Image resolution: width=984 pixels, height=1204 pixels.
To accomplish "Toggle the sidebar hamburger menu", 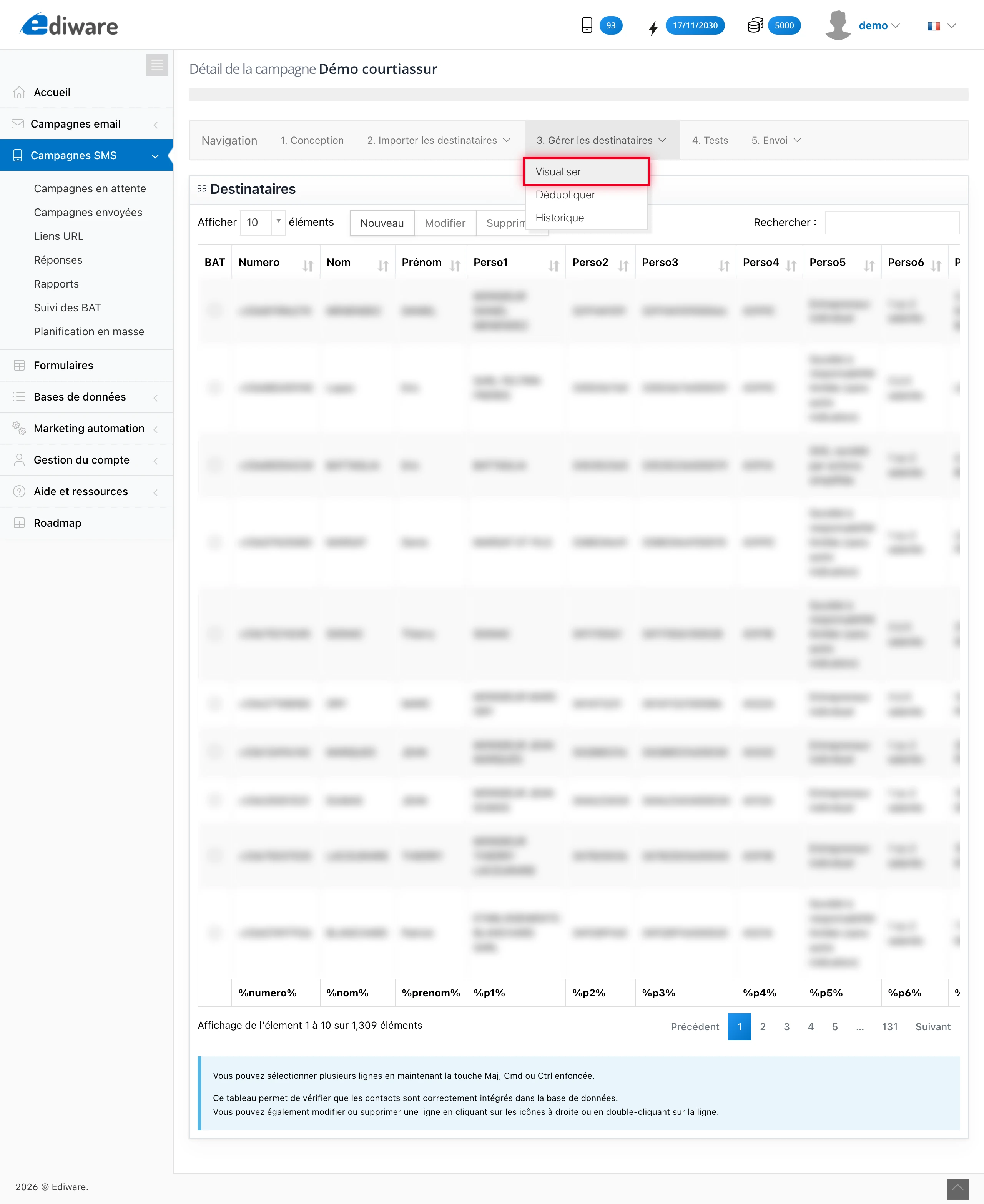I will [x=157, y=65].
